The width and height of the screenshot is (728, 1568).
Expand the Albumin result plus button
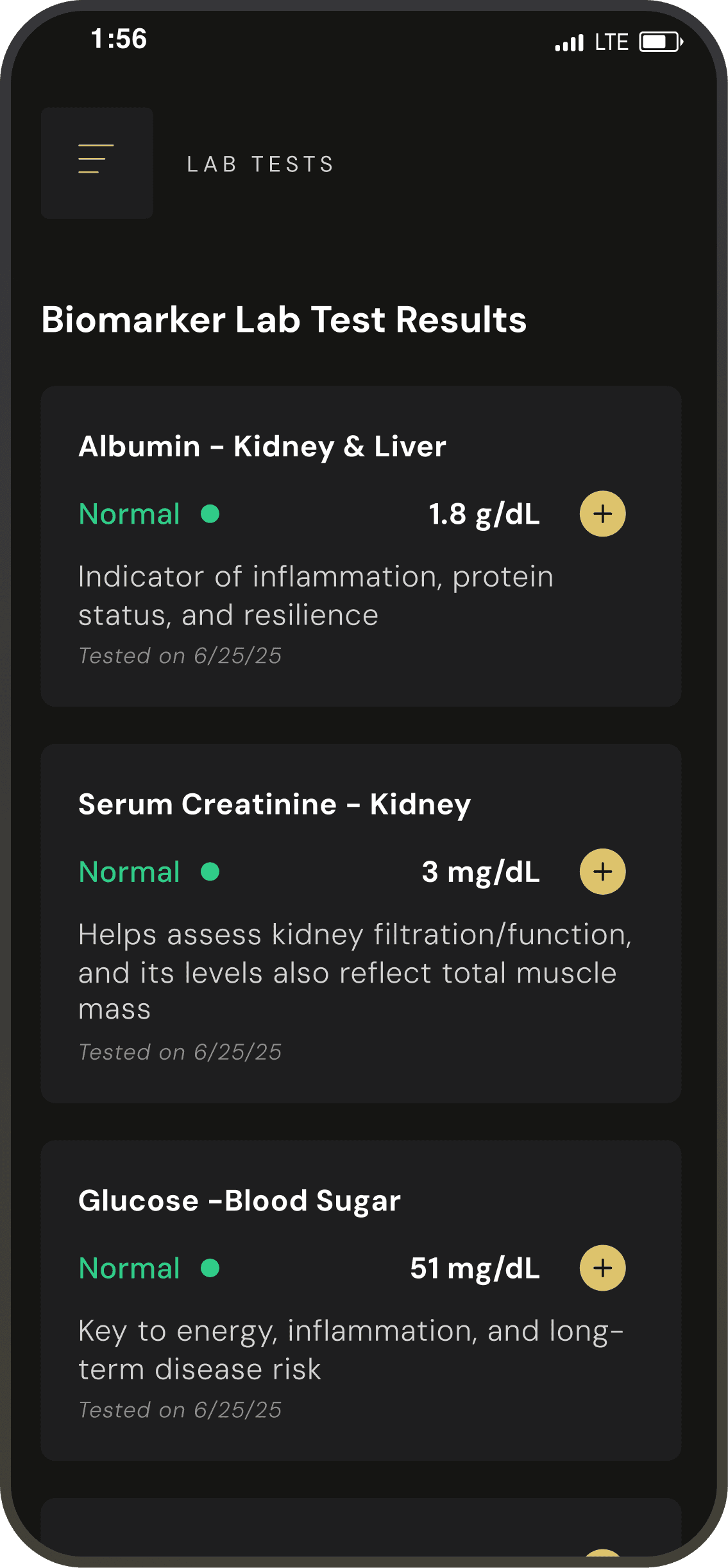pos(602,513)
